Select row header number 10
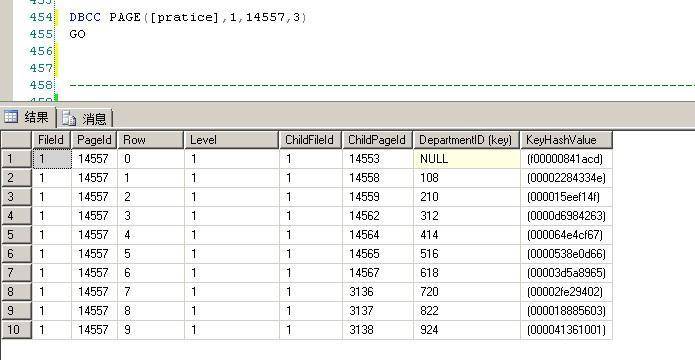This screenshot has height=360, width=695. tap(16, 330)
